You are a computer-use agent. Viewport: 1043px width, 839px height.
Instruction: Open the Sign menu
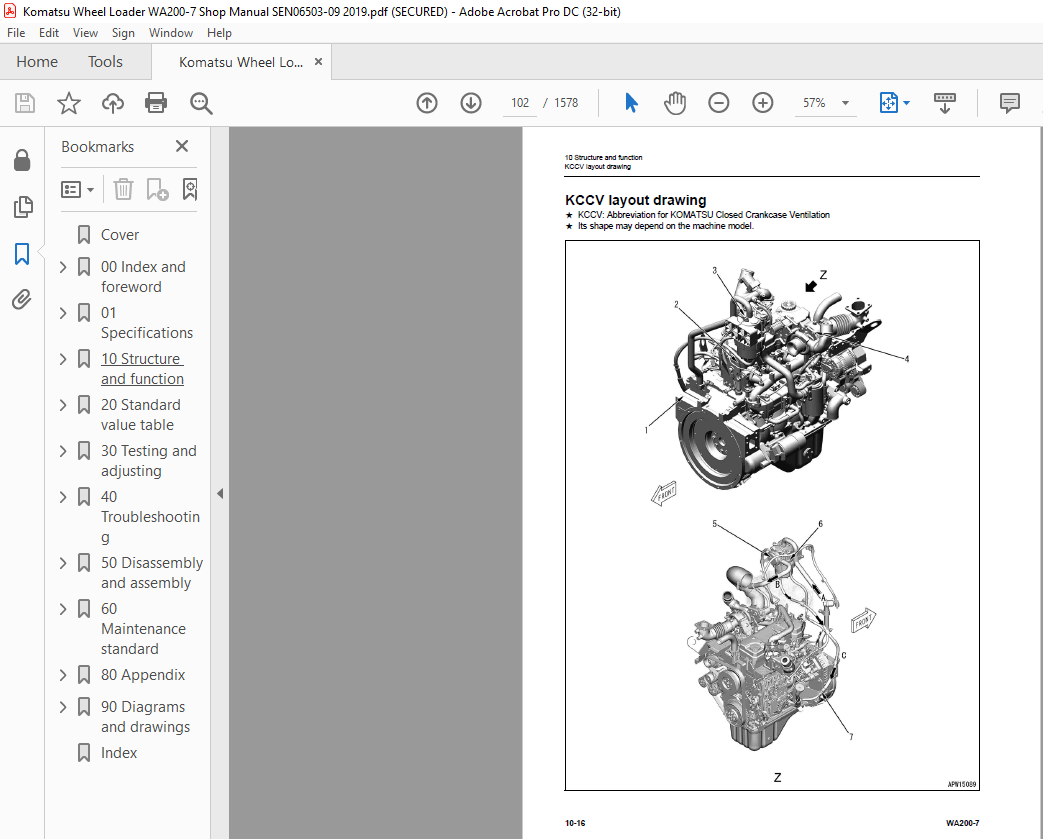[123, 33]
